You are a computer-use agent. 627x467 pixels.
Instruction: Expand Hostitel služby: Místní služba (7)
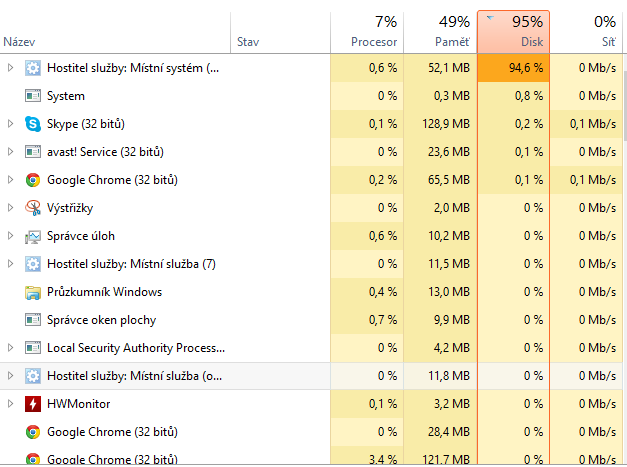click(11, 264)
